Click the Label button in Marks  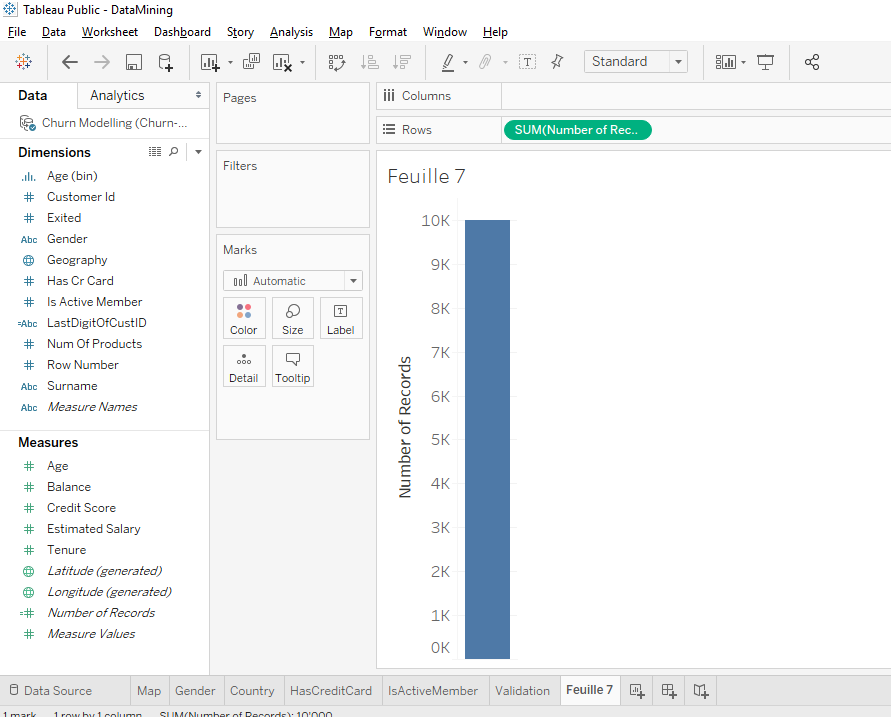pos(340,318)
